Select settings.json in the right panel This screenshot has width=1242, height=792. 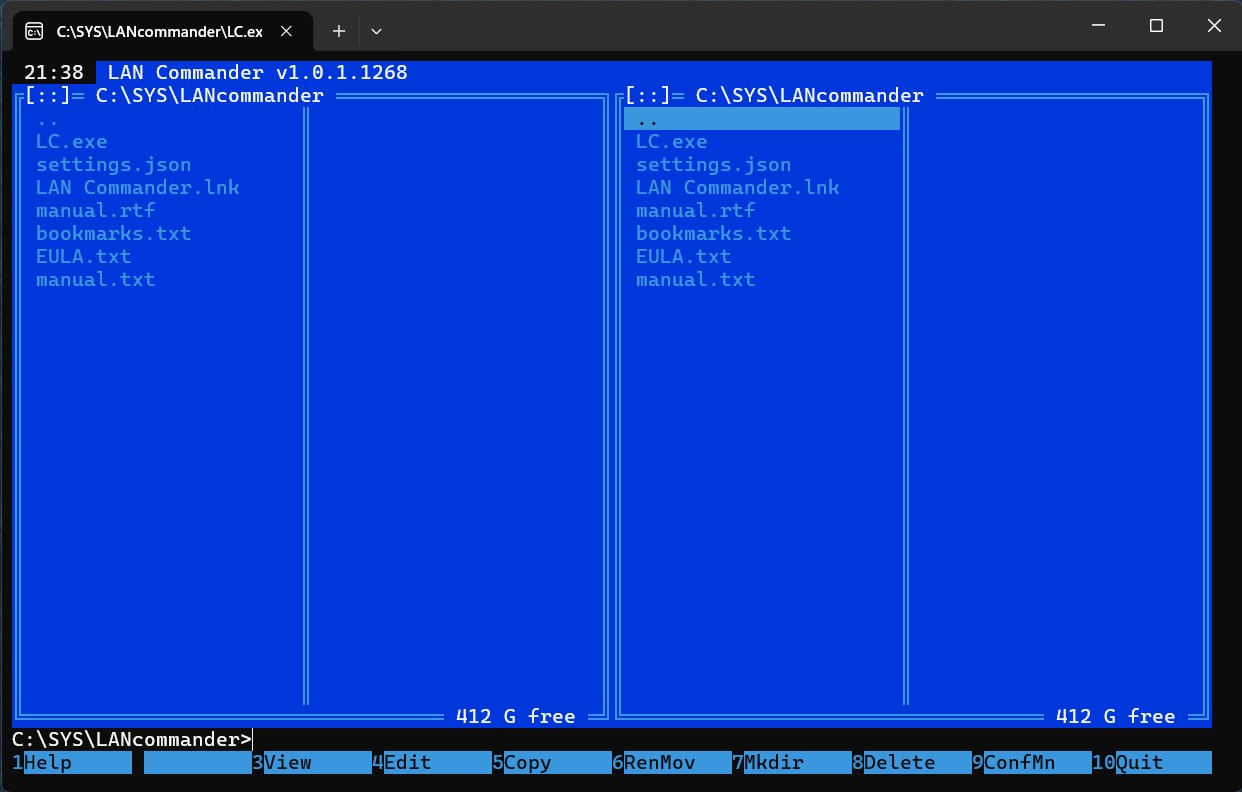[x=714, y=165]
